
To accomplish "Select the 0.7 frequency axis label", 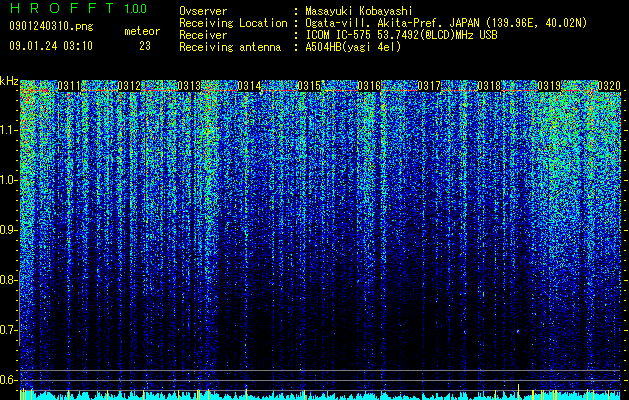I will point(9,330).
